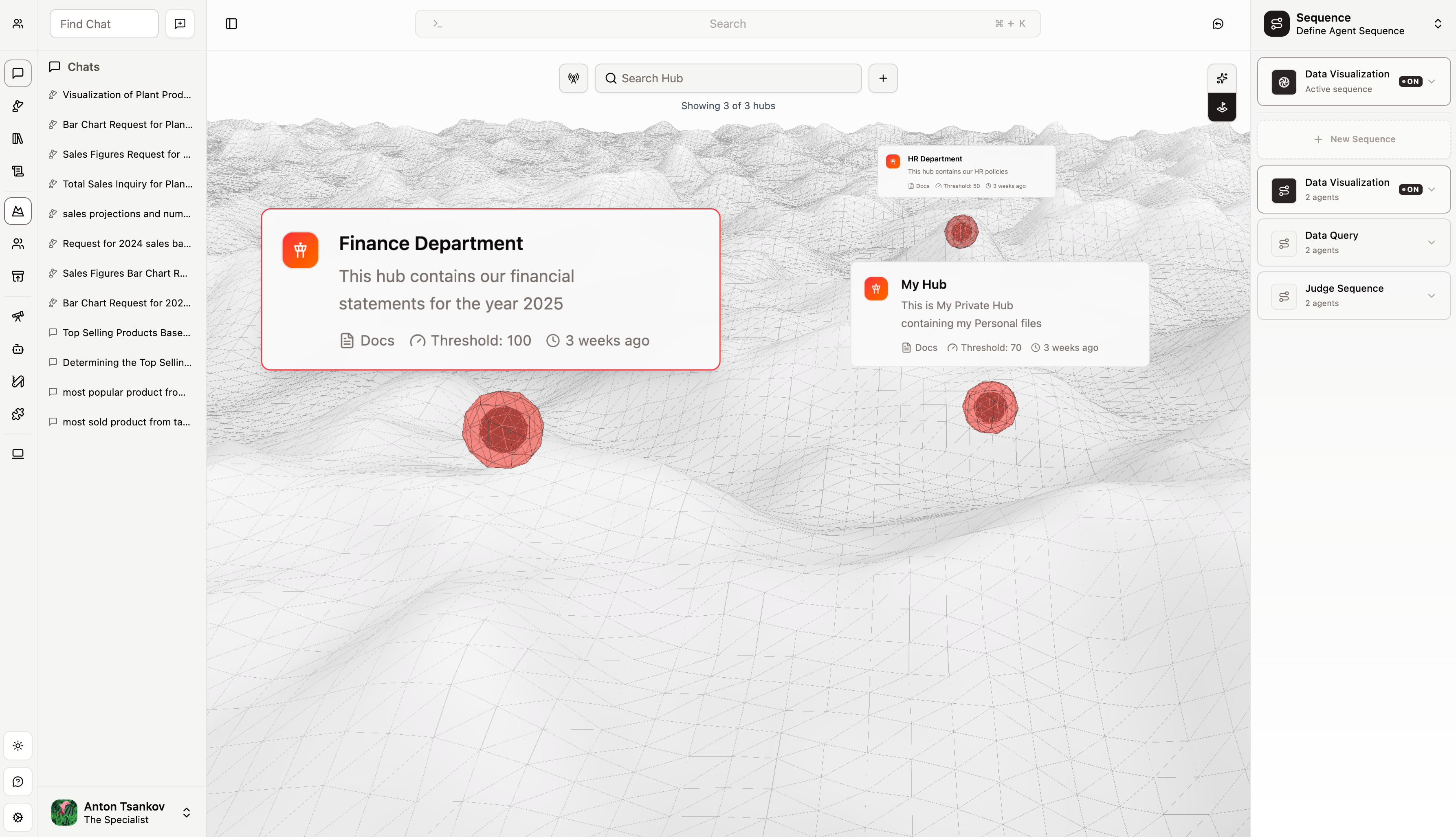The width and height of the screenshot is (1456, 837).
Task: Click the chat history icon top right
Action: (x=1218, y=24)
